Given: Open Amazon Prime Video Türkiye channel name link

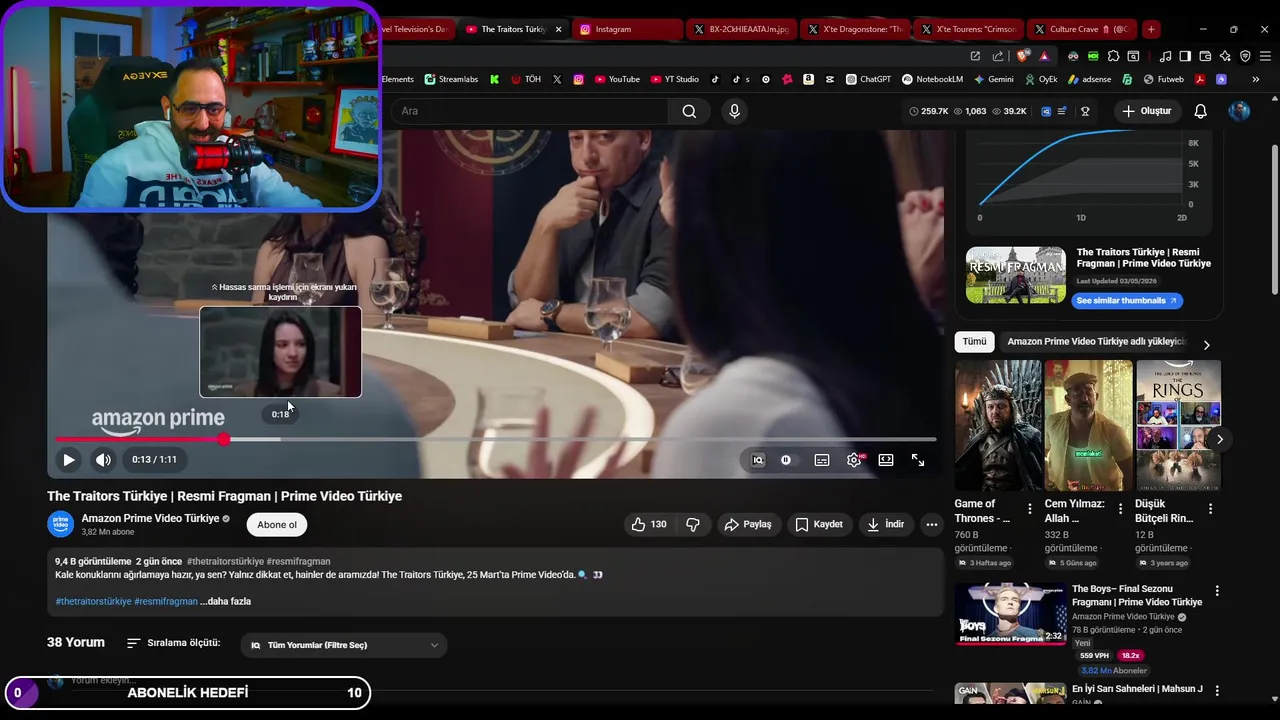Looking at the screenshot, I should tap(150, 518).
